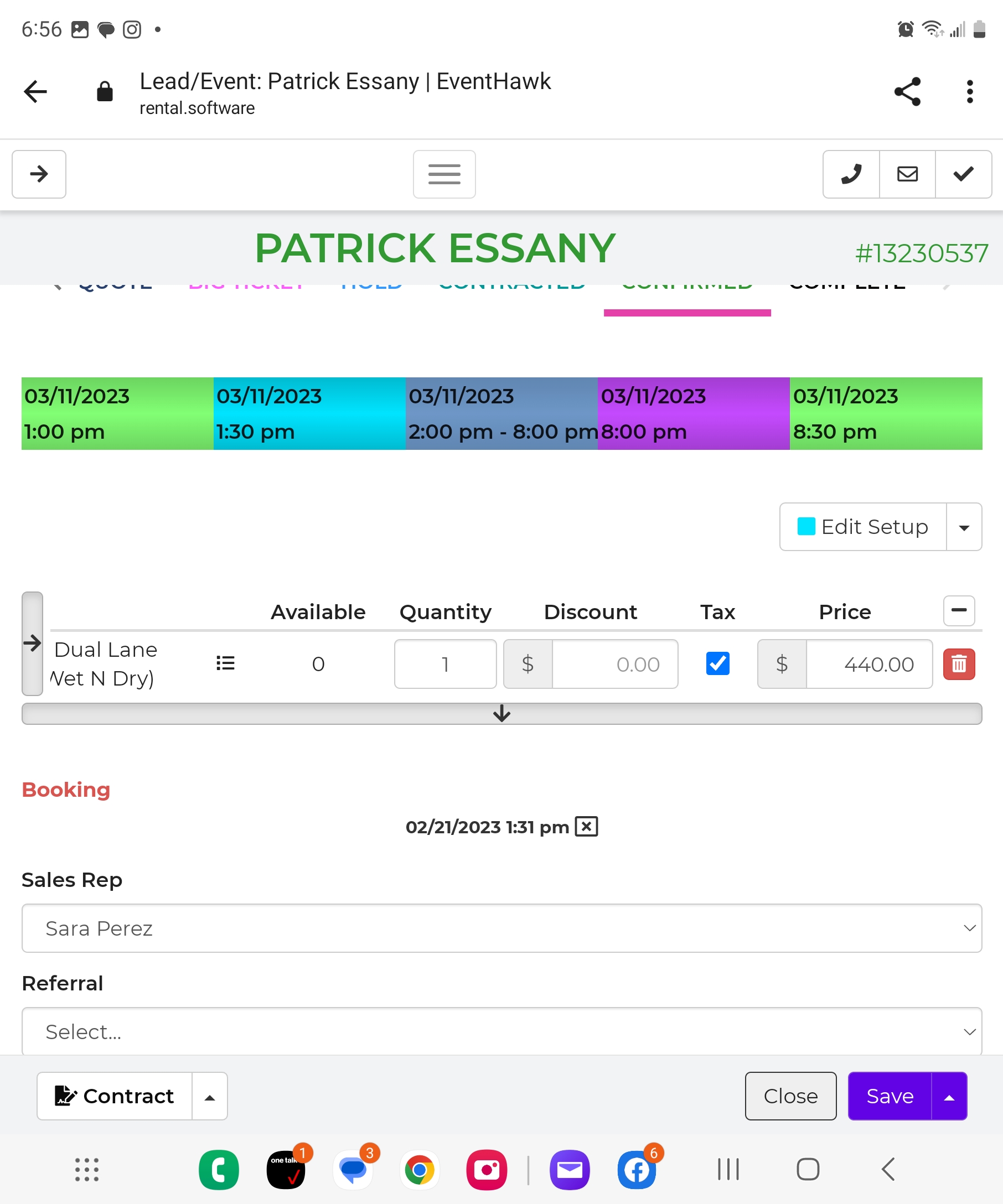This screenshot has width=1003, height=1204.
Task: Open the item details list icon
Action: pyautogui.click(x=225, y=663)
